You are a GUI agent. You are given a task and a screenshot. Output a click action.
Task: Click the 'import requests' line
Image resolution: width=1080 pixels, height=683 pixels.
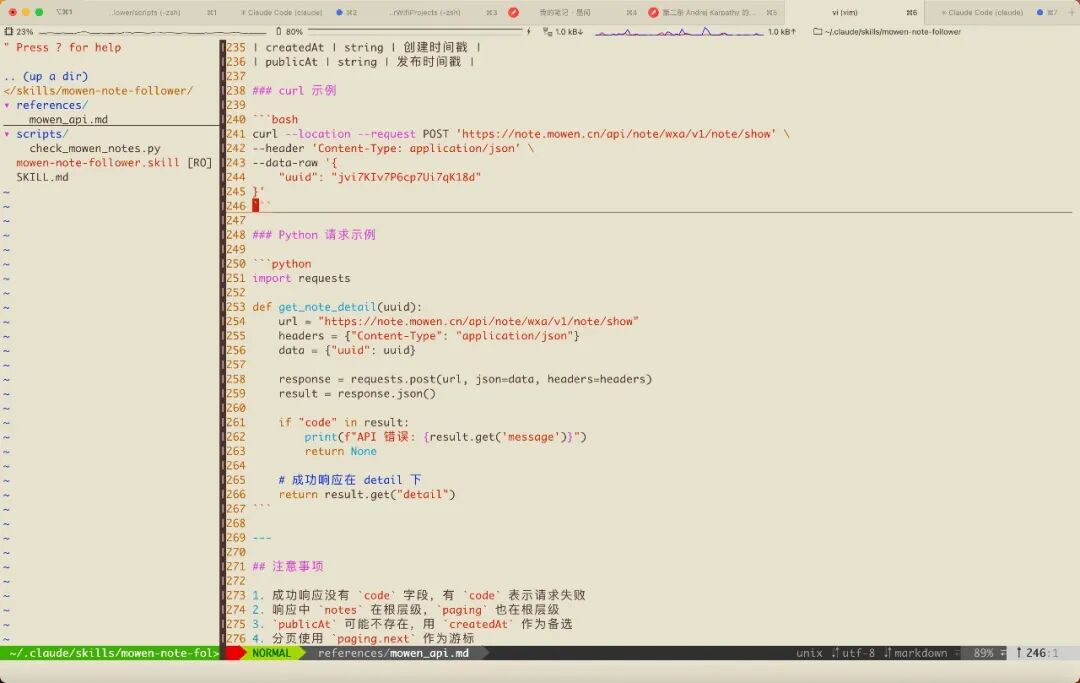(301, 278)
